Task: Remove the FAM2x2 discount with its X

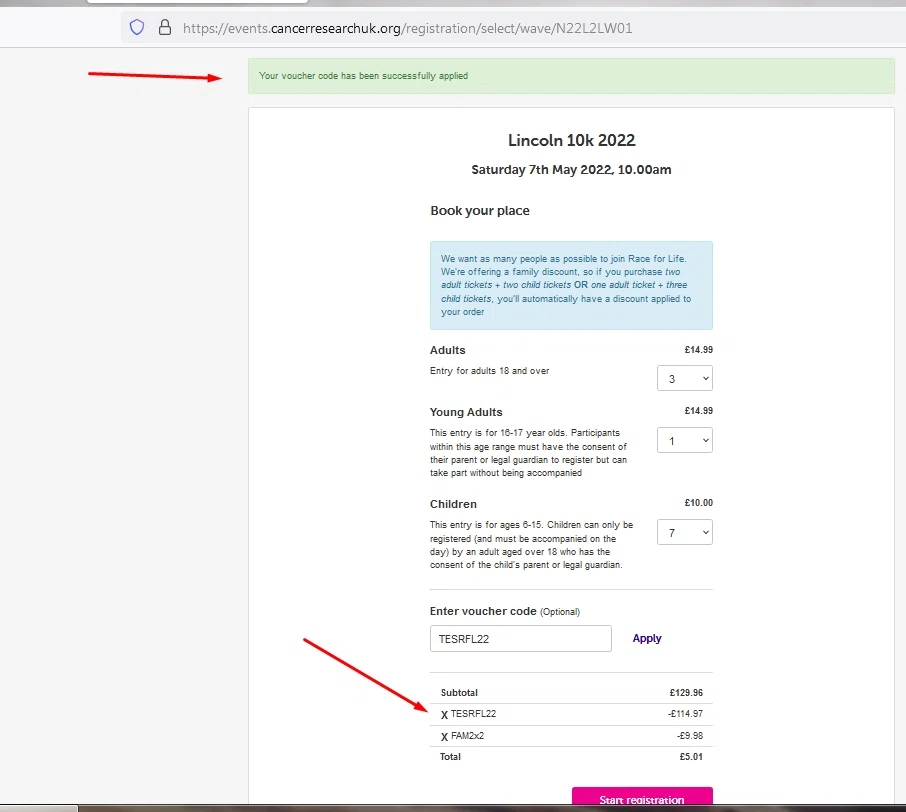Action: click(x=444, y=737)
